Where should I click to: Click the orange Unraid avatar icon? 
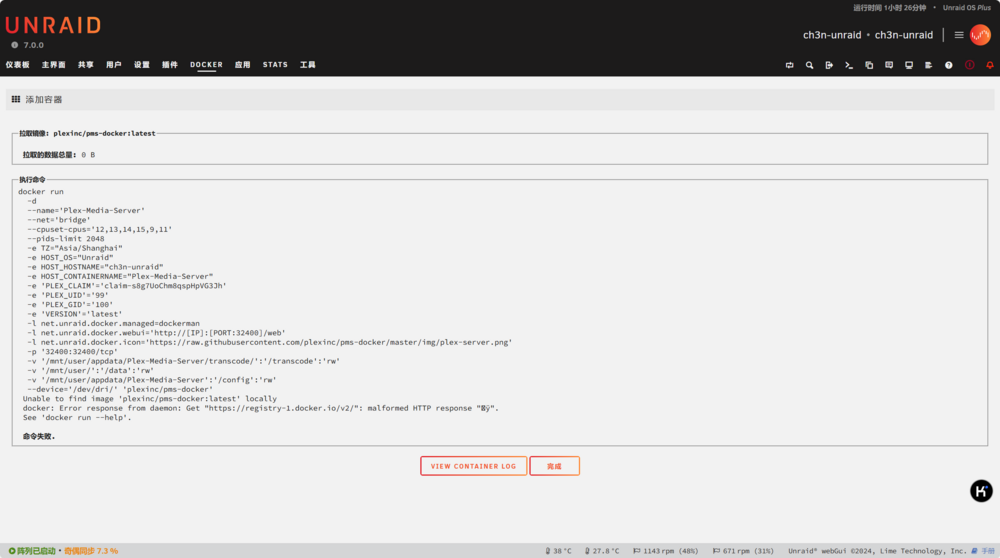point(980,35)
